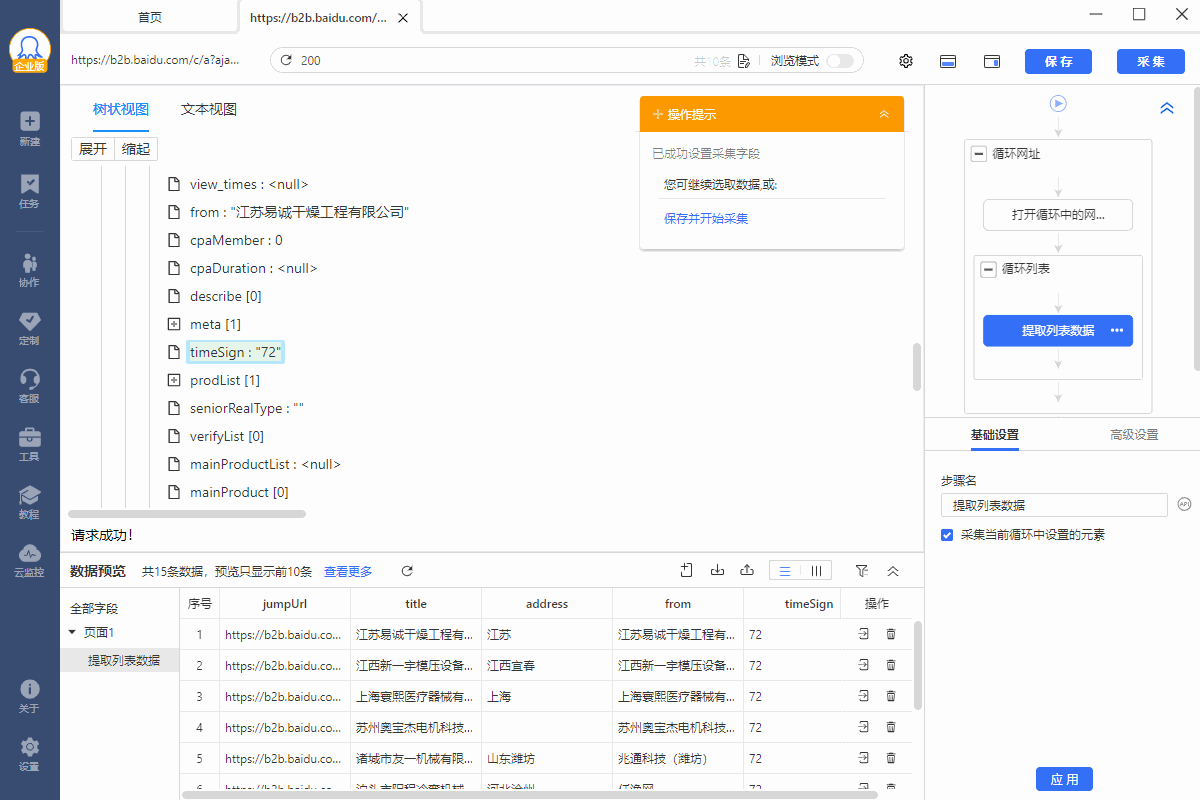Open the 设置 sidebar icon at bottom

pos(29,755)
